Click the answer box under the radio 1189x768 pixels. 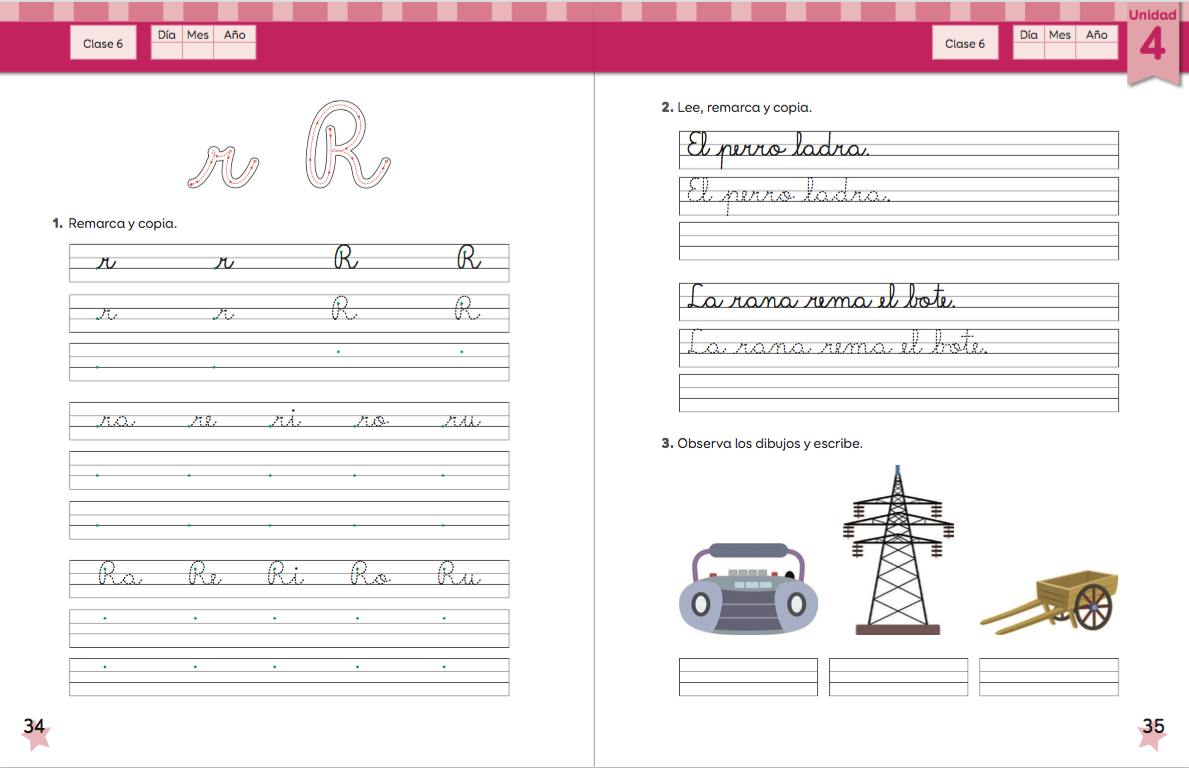tap(748, 677)
